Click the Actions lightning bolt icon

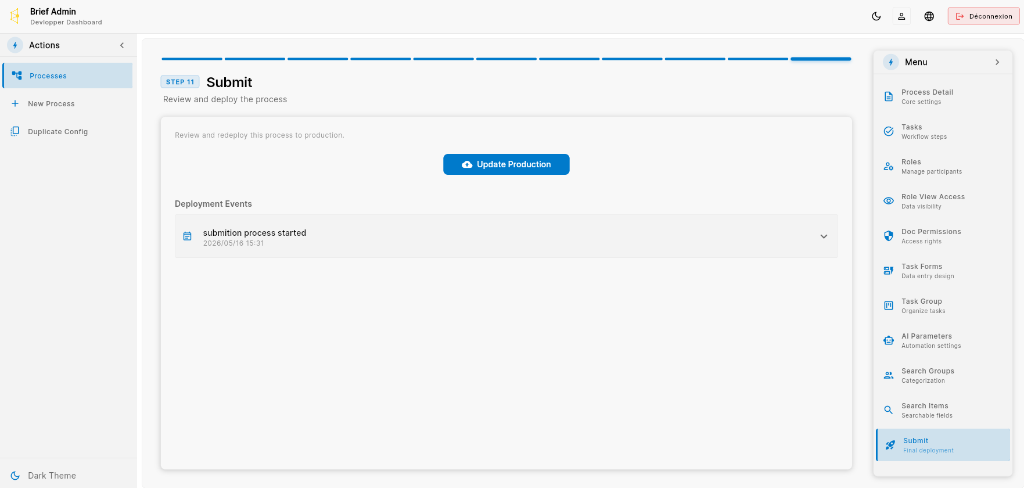point(14,45)
